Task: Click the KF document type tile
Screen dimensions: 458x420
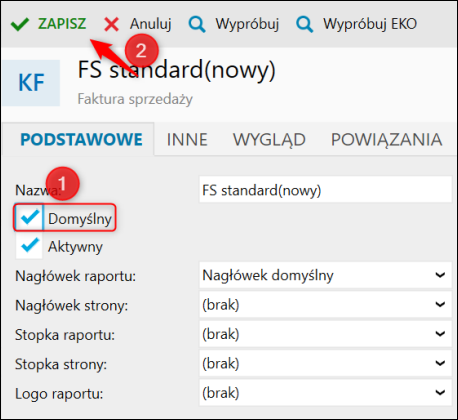Action: tap(31, 83)
